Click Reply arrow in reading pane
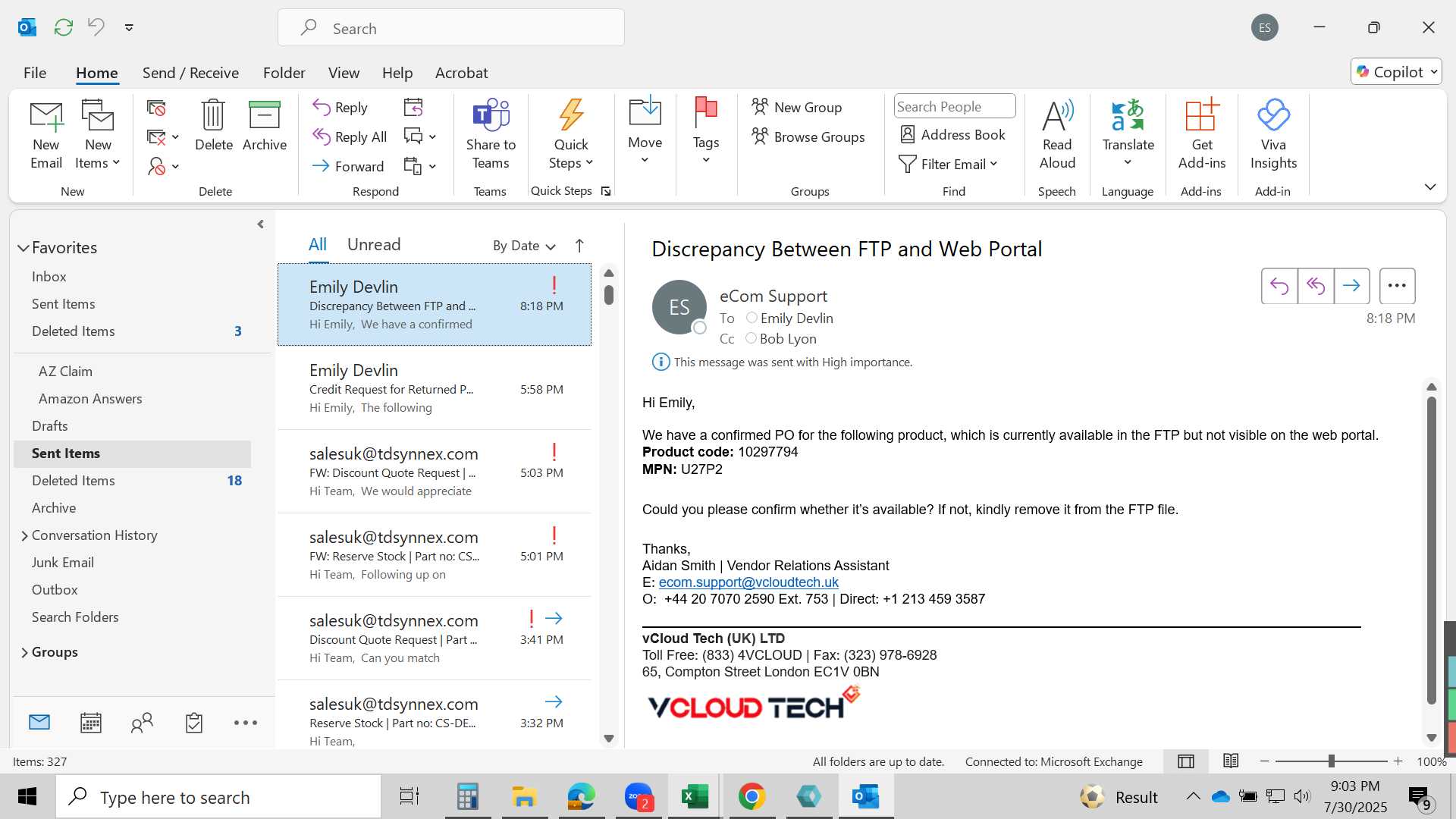This screenshot has height=819, width=1456. [1279, 286]
